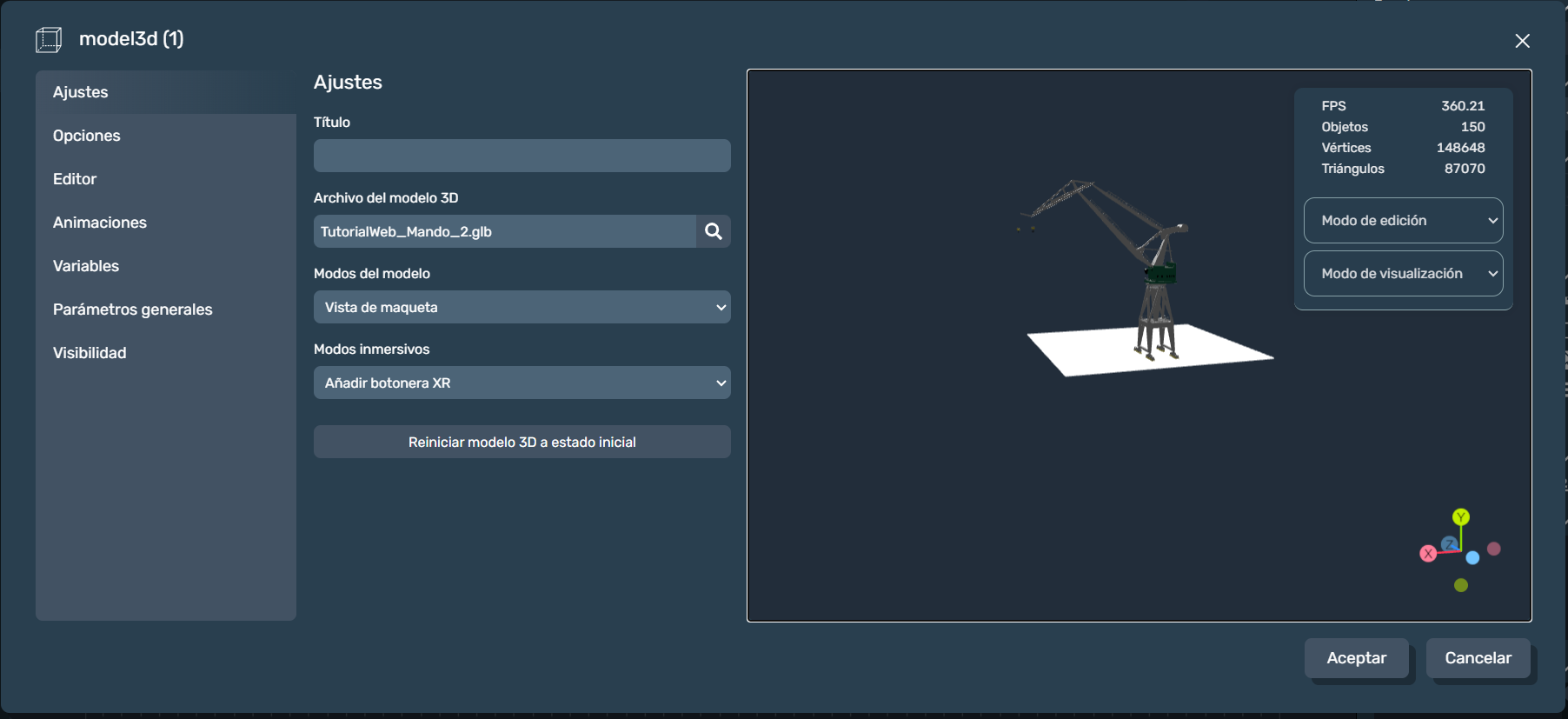Image resolution: width=1568 pixels, height=719 pixels.
Task: Click the Modos inmersivos label
Action: pos(371,349)
